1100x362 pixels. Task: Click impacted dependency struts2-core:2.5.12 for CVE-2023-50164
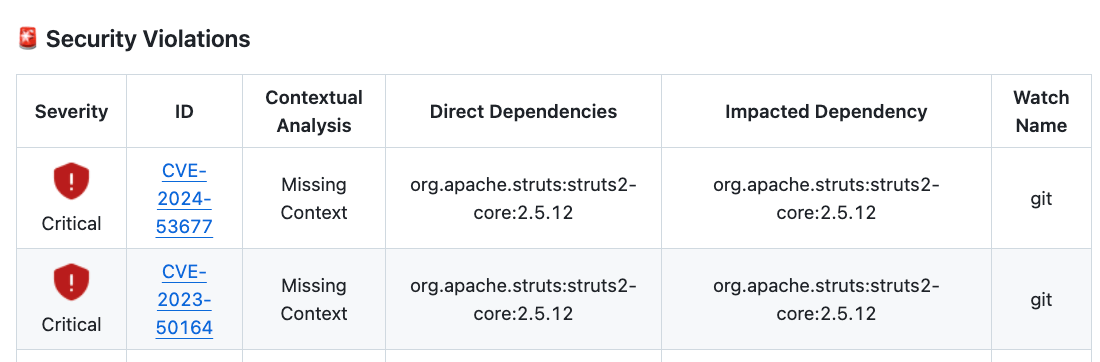(x=826, y=300)
